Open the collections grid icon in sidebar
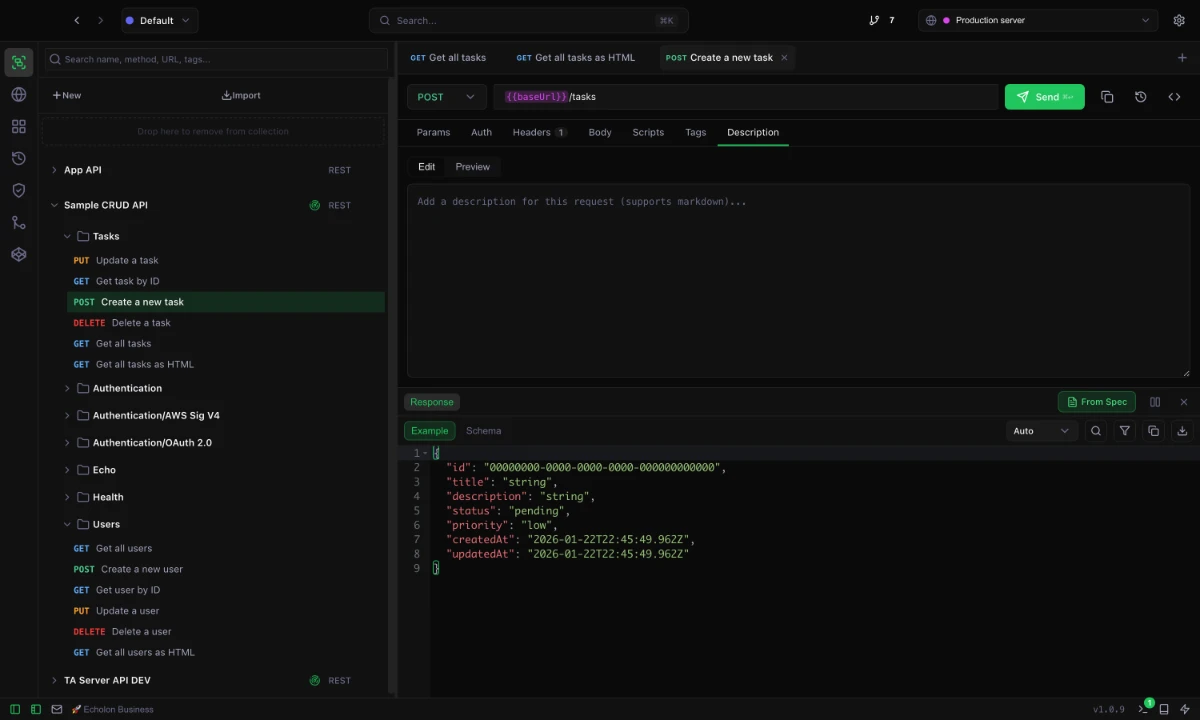This screenshot has width=1200, height=720. click(18, 127)
